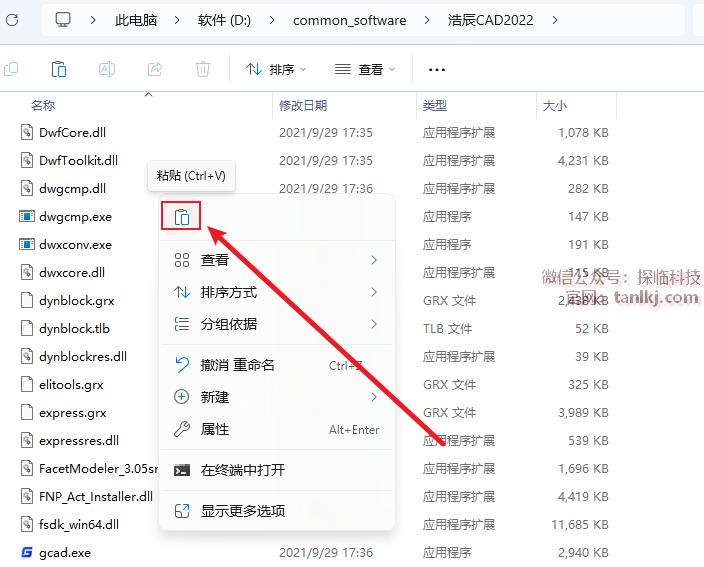Screen dimensions: 704x567
Task: Select file name gcad.exe
Action: pyautogui.click(x=65, y=553)
